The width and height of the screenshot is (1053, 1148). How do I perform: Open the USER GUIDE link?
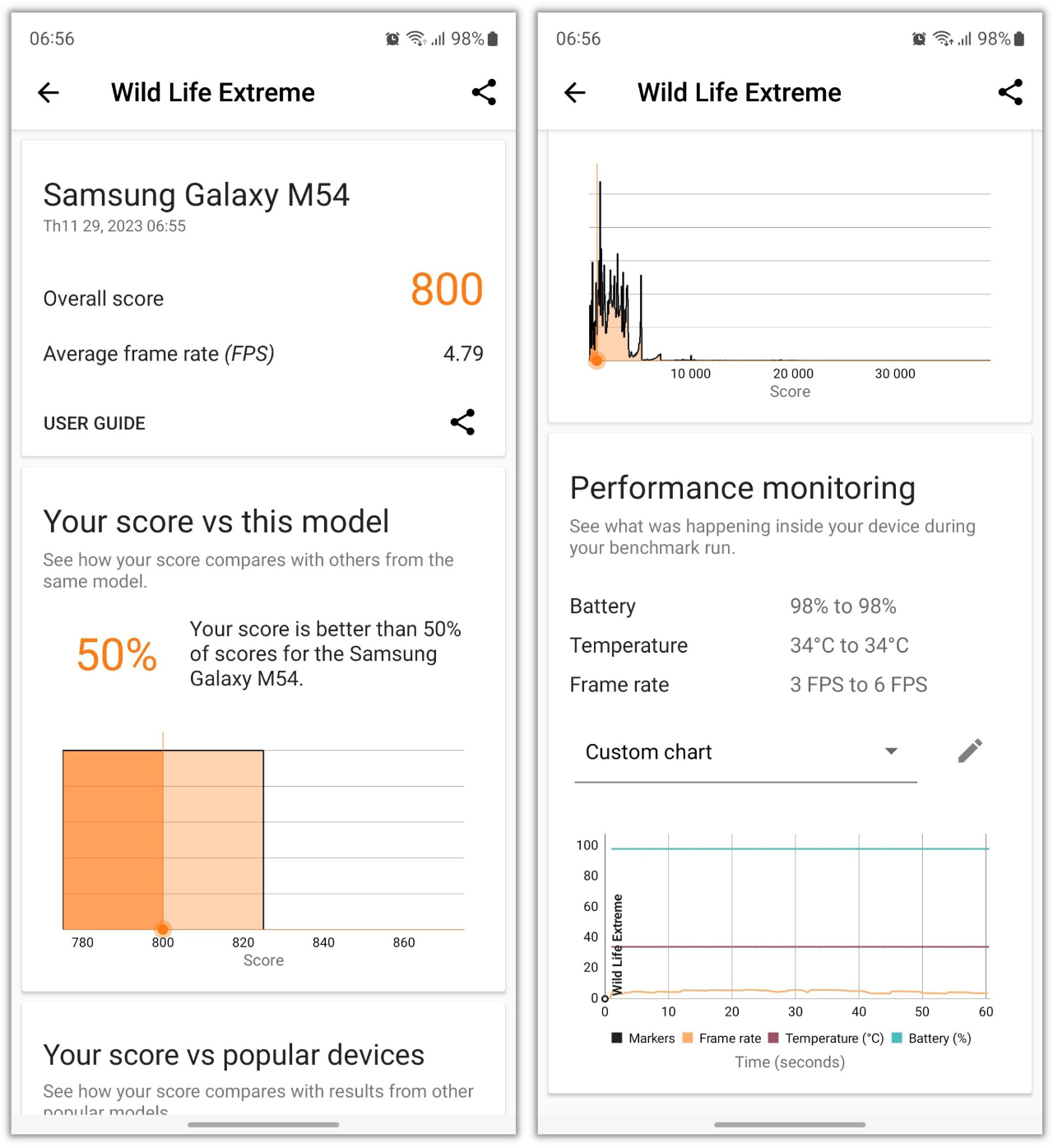[94, 423]
